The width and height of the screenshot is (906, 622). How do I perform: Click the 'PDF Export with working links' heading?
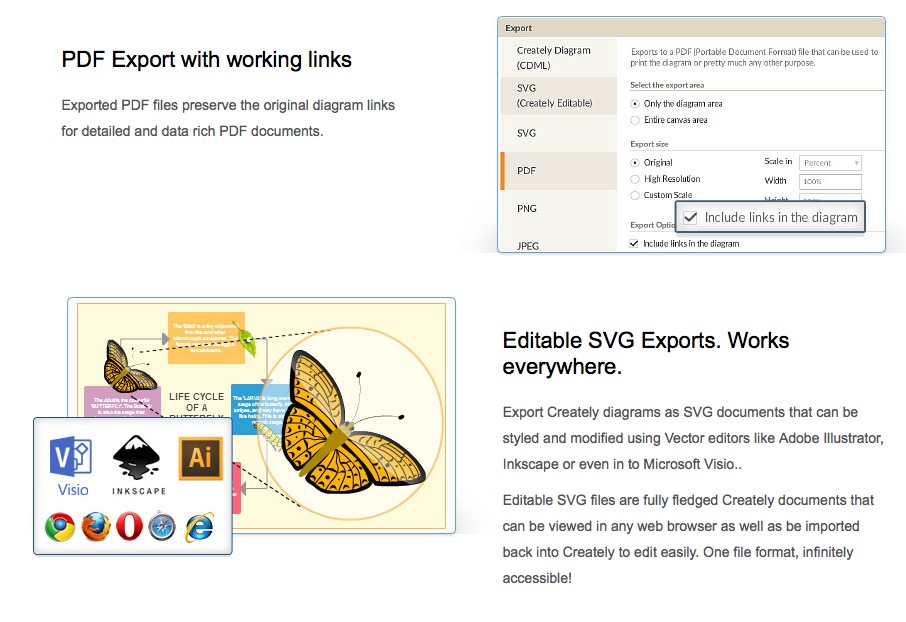(x=206, y=60)
